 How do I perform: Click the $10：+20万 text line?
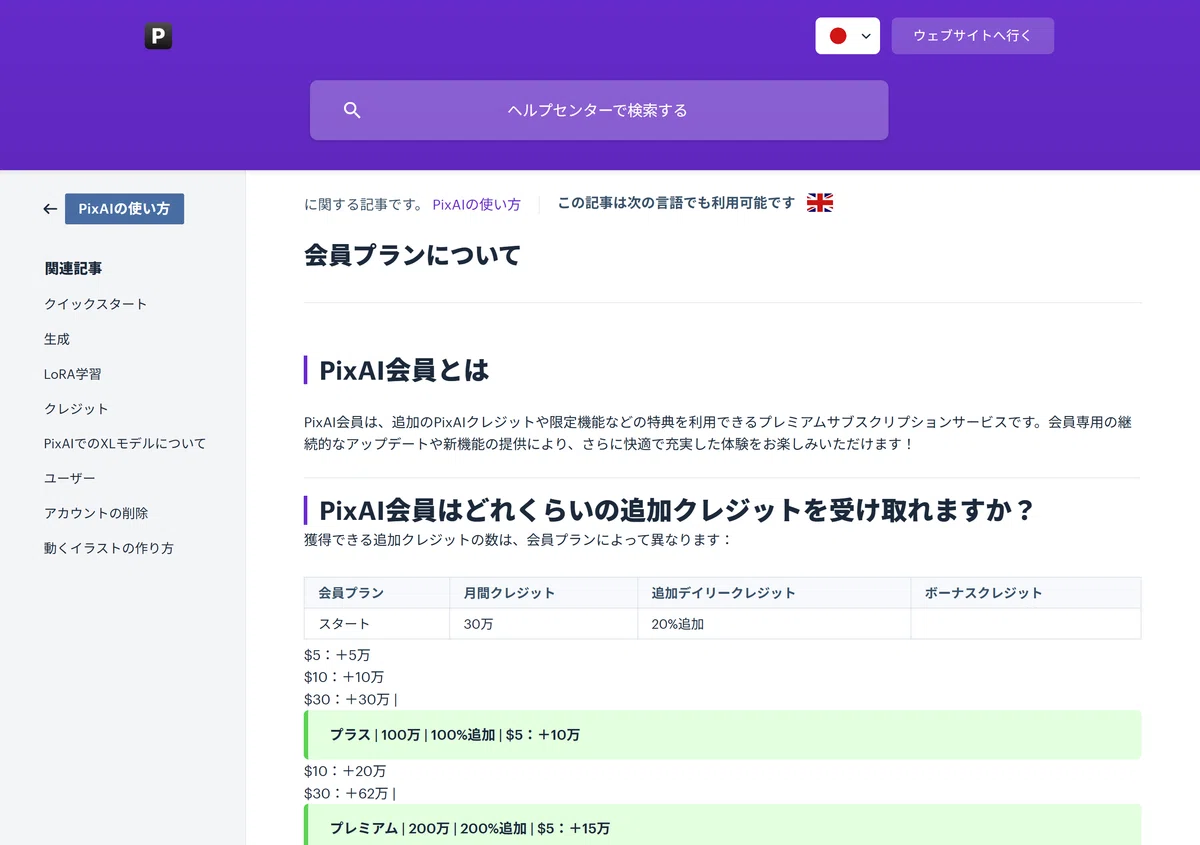pos(345,772)
